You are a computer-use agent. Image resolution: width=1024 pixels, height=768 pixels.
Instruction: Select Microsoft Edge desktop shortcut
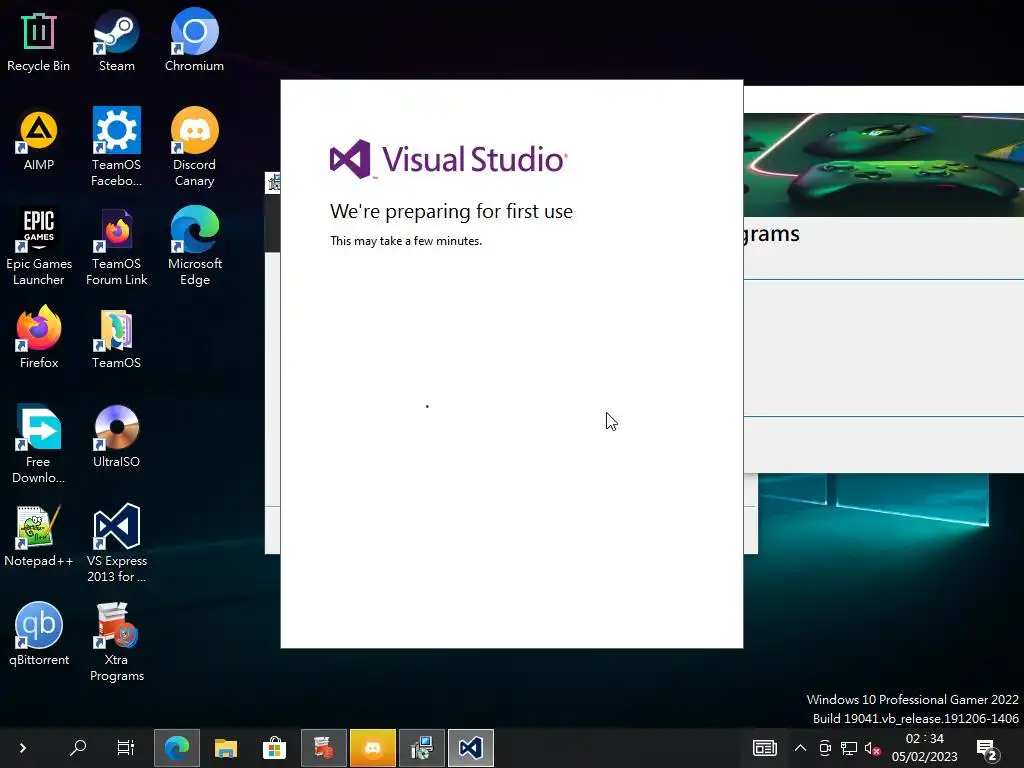click(194, 247)
